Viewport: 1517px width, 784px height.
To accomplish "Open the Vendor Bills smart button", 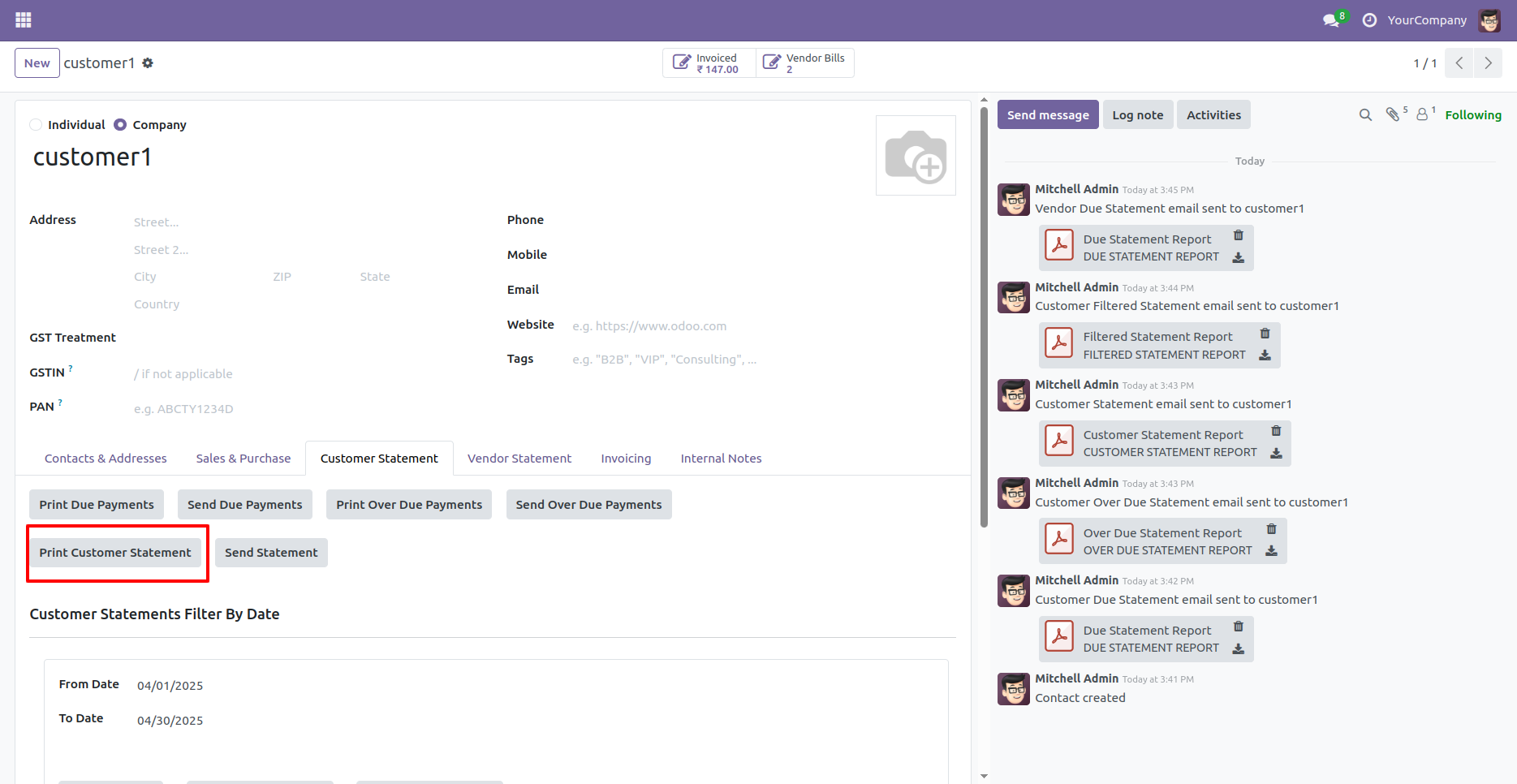I will 804,62.
